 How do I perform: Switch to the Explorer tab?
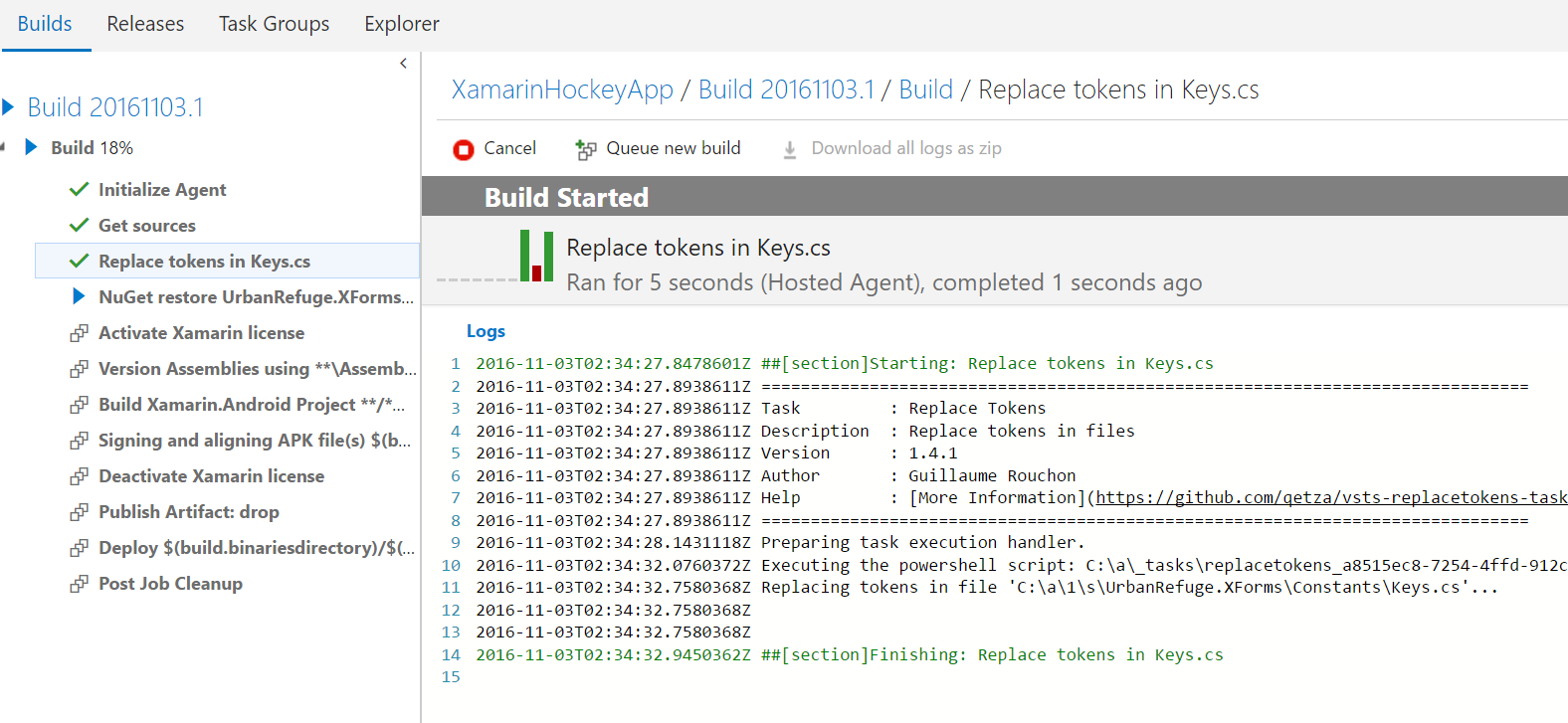pyautogui.click(x=402, y=24)
